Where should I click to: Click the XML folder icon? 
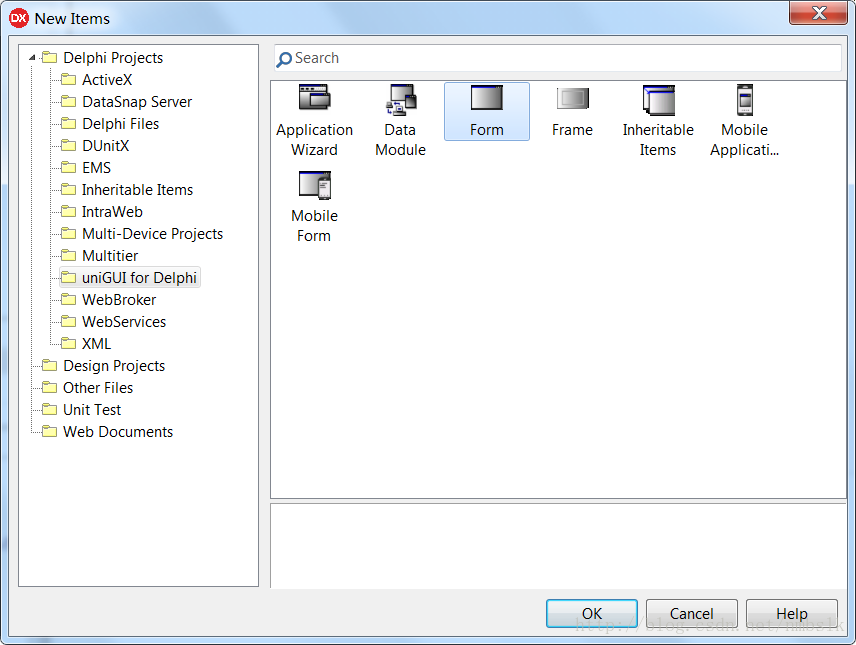click(x=69, y=344)
